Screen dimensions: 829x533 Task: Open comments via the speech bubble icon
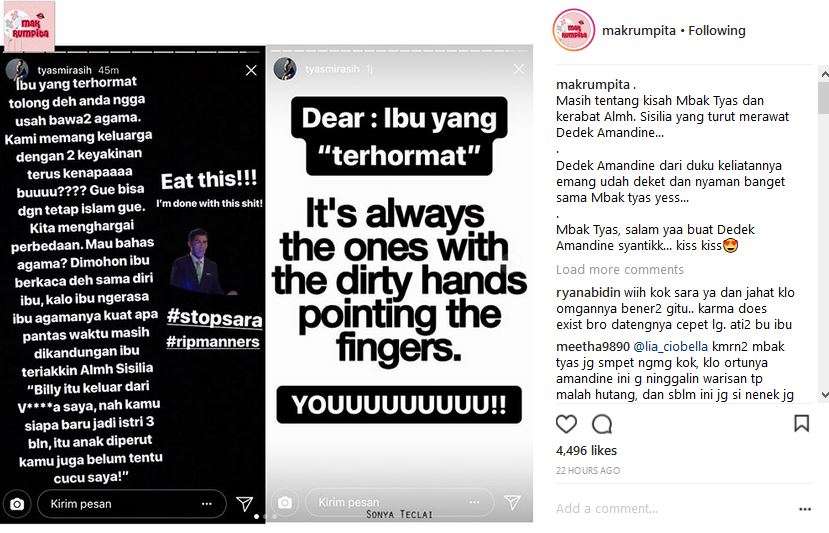pos(602,424)
